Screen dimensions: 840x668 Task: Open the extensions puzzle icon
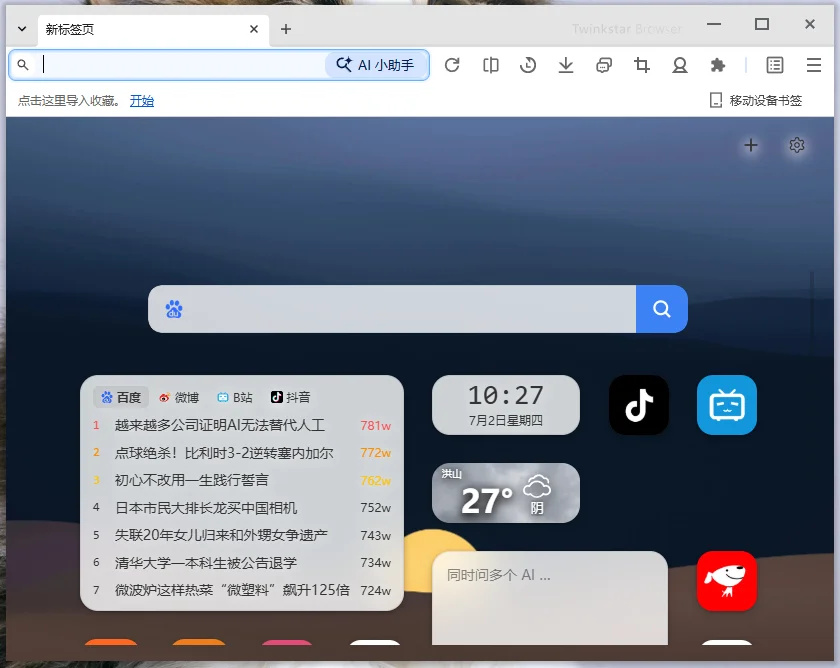point(717,65)
